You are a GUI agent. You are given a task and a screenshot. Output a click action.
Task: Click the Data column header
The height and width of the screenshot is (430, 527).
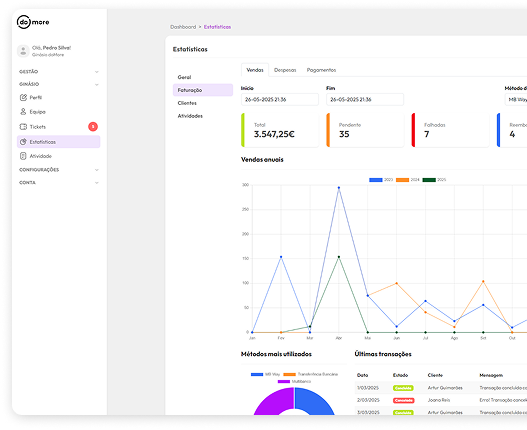362,375
